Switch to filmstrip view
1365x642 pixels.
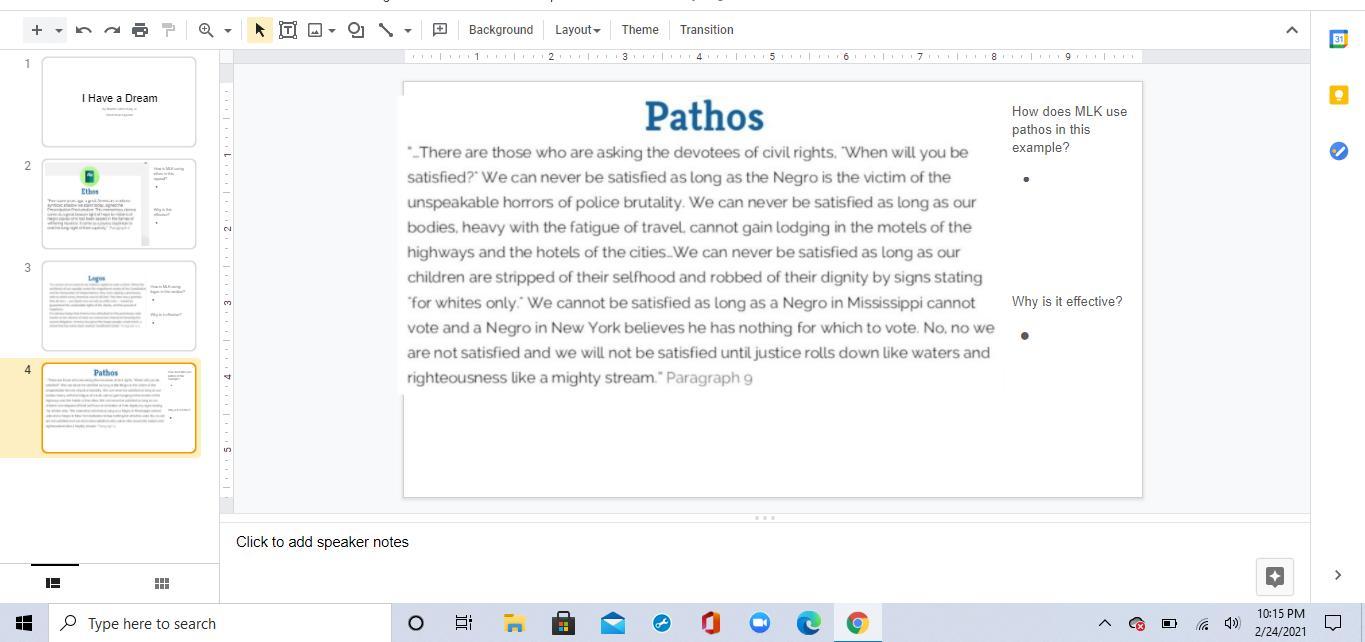54,583
